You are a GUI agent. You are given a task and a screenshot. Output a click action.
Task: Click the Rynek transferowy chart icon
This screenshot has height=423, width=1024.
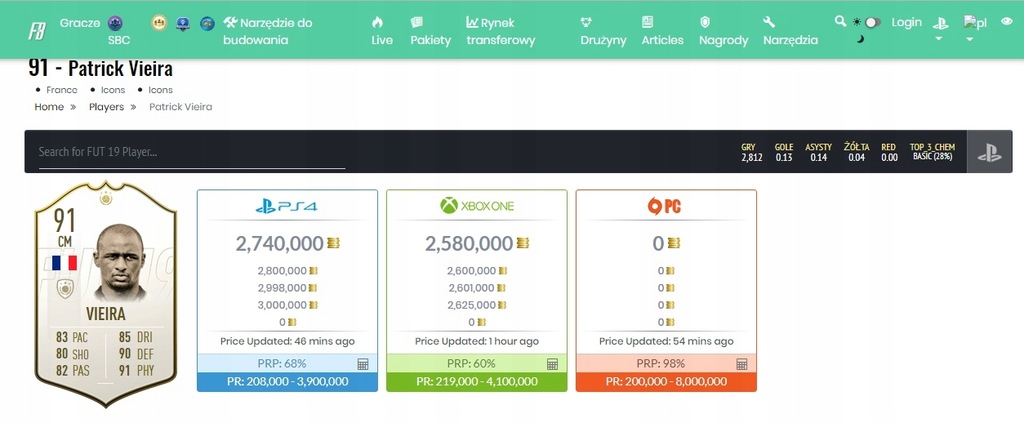(472, 22)
